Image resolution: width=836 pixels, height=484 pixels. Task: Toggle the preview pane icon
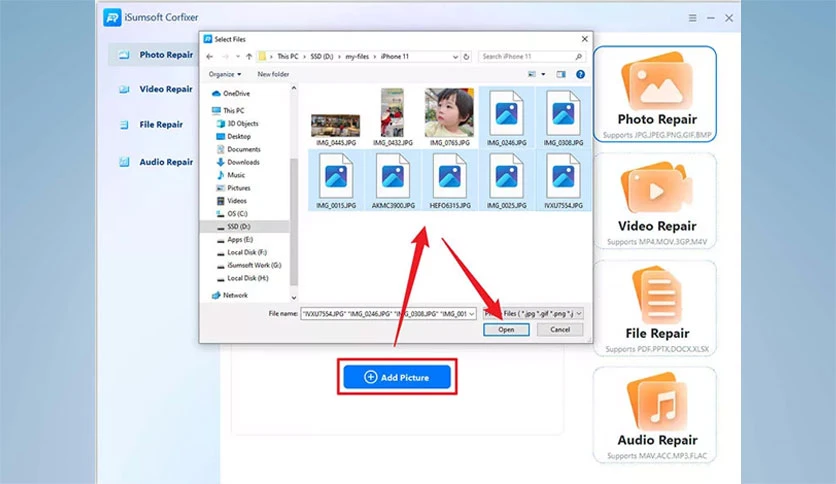coord(561,74)
